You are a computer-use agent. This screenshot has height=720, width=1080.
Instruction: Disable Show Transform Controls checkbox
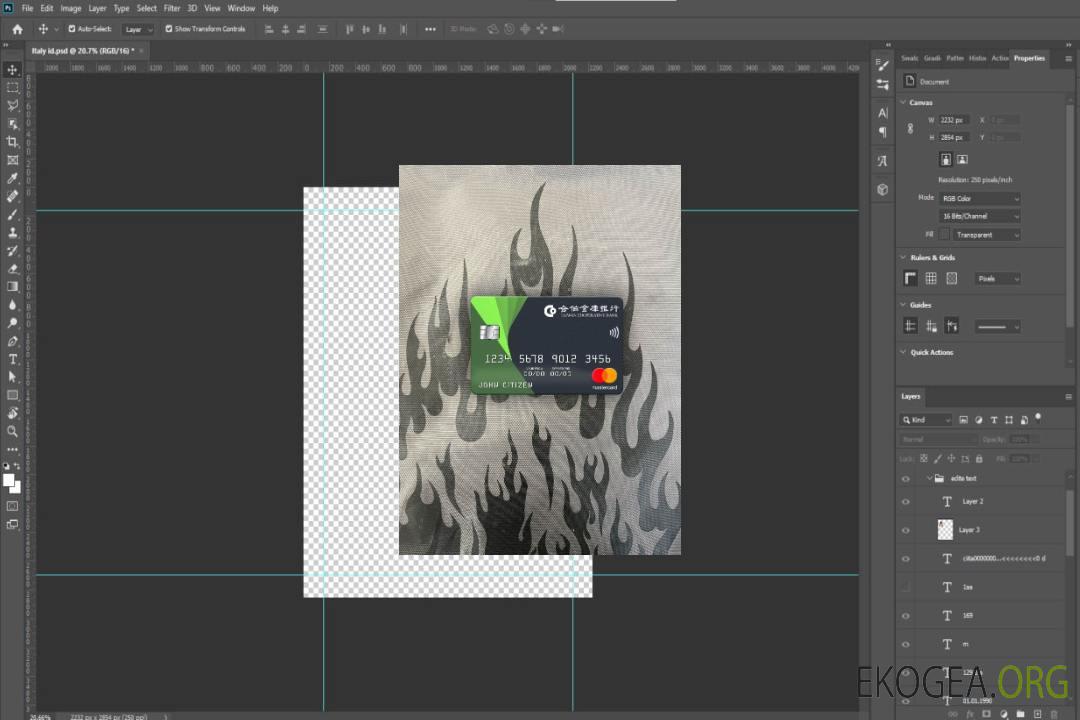coord(169,29)
